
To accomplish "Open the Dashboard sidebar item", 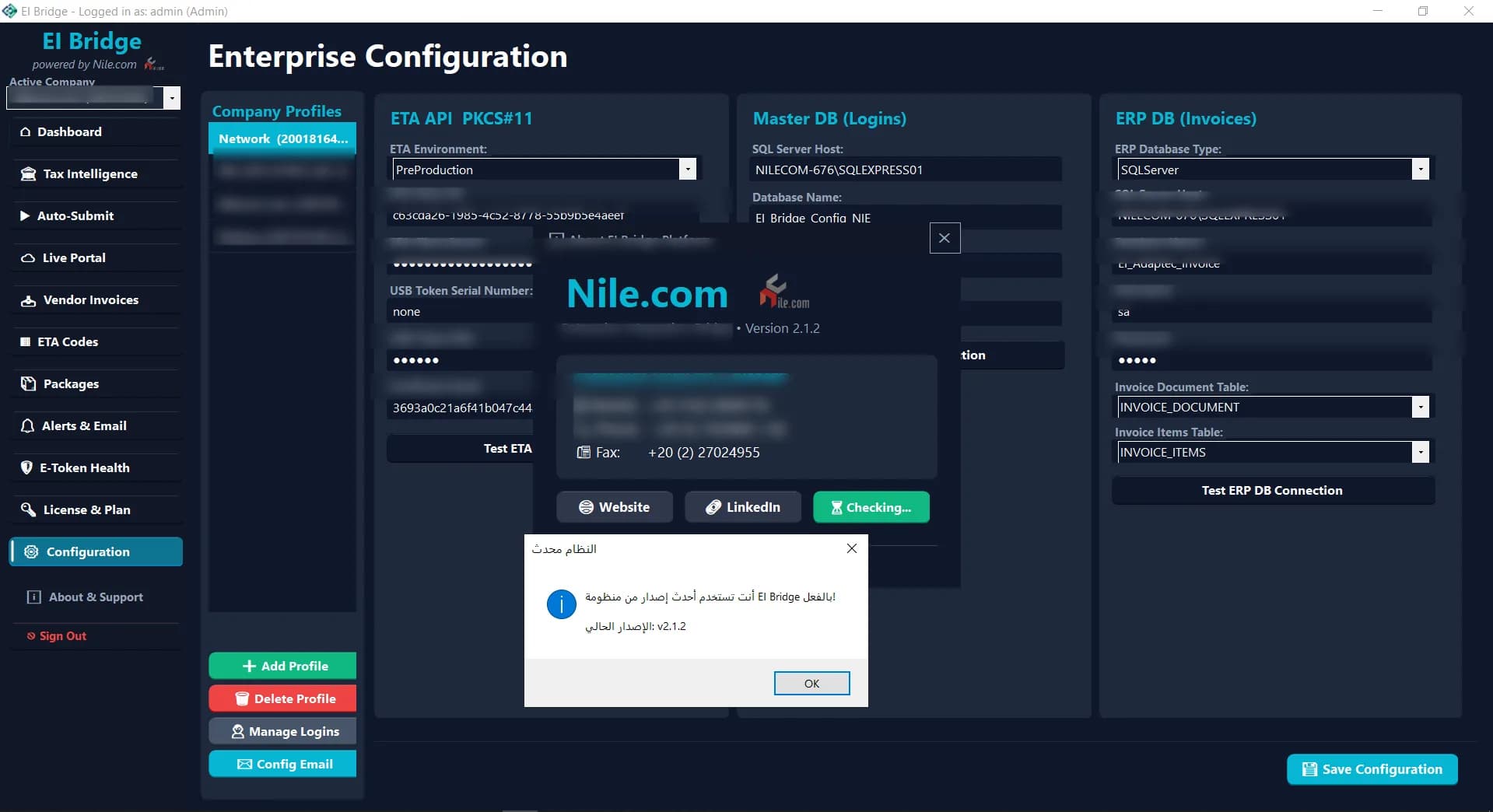I will pos(96,131).
